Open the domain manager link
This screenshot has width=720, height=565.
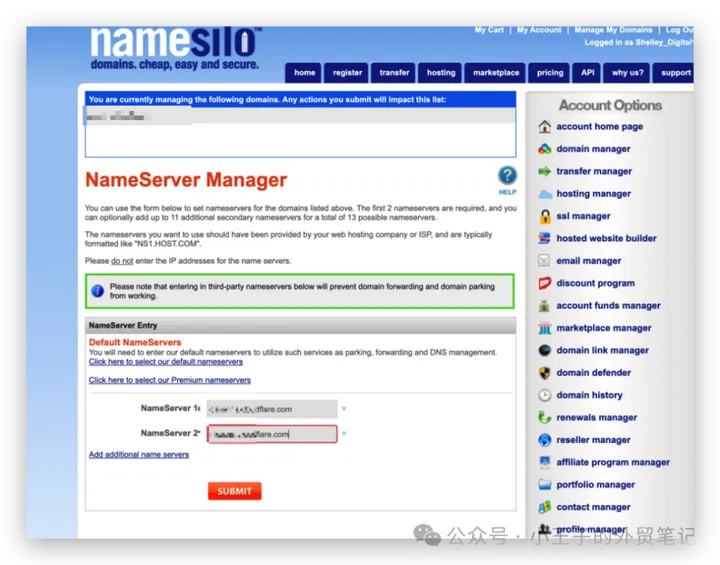(x=593, y=149)
